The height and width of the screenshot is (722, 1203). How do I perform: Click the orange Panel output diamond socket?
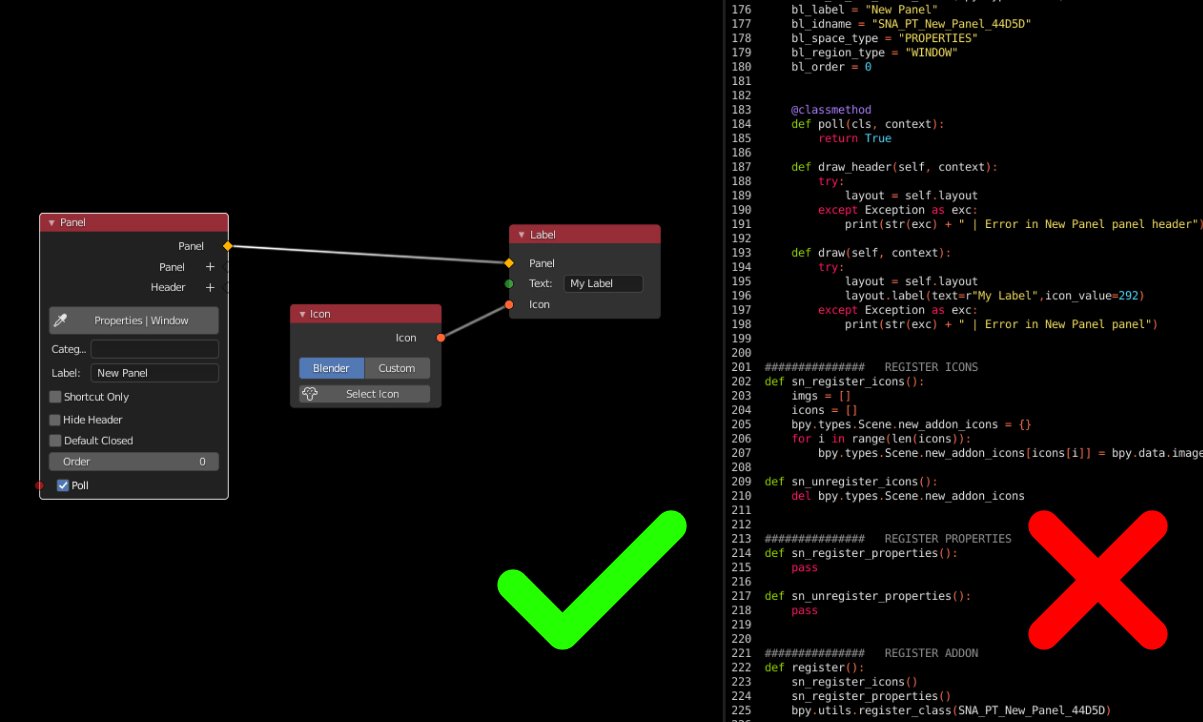point(227,245)
